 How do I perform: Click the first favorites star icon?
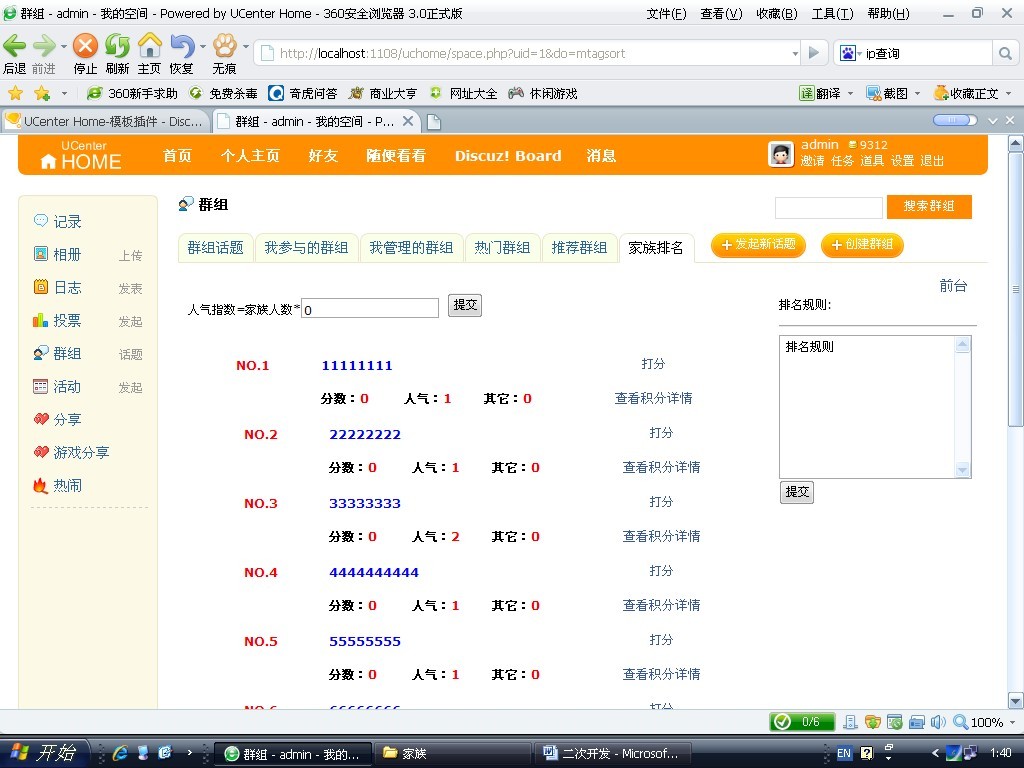pyautogui.click(x=15, y=93)
